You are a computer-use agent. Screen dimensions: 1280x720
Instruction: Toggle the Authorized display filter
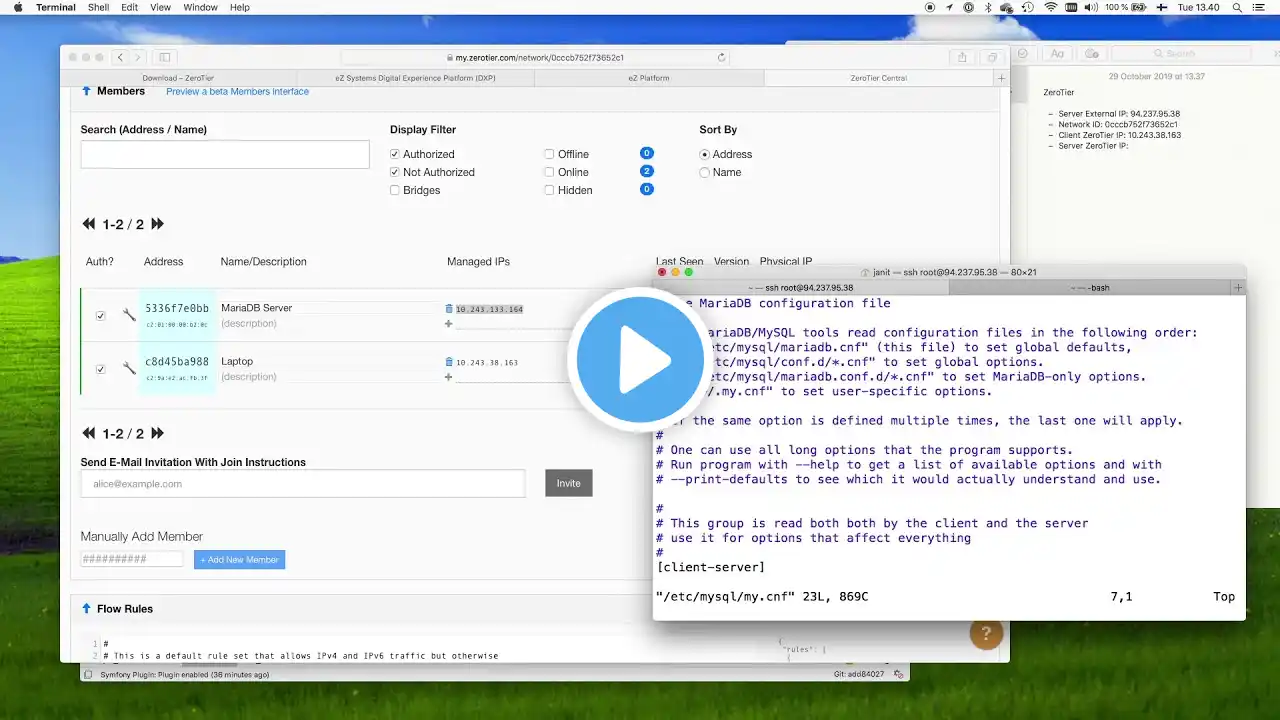395,154
